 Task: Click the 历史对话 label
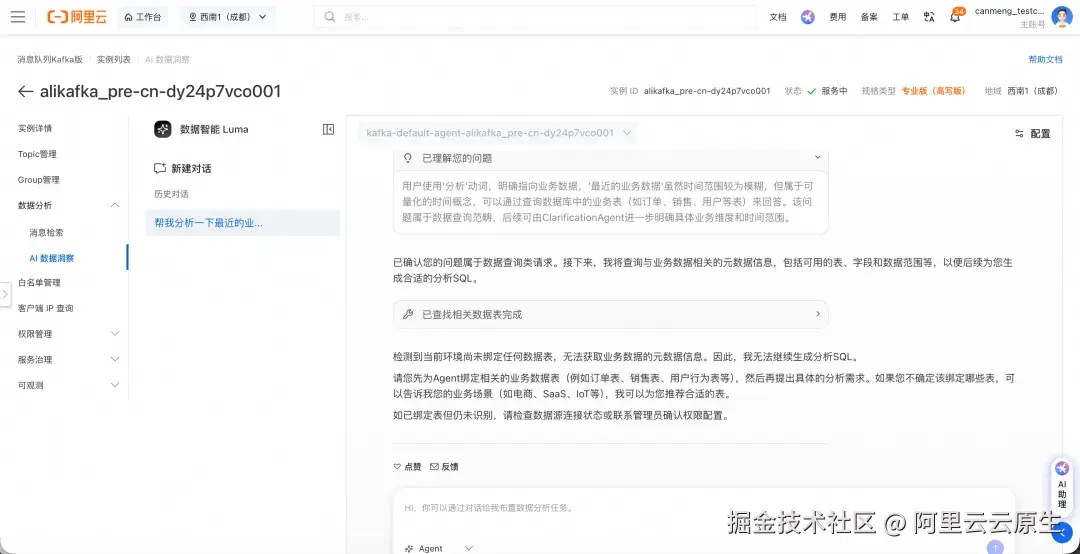click(x=172, y=194)
